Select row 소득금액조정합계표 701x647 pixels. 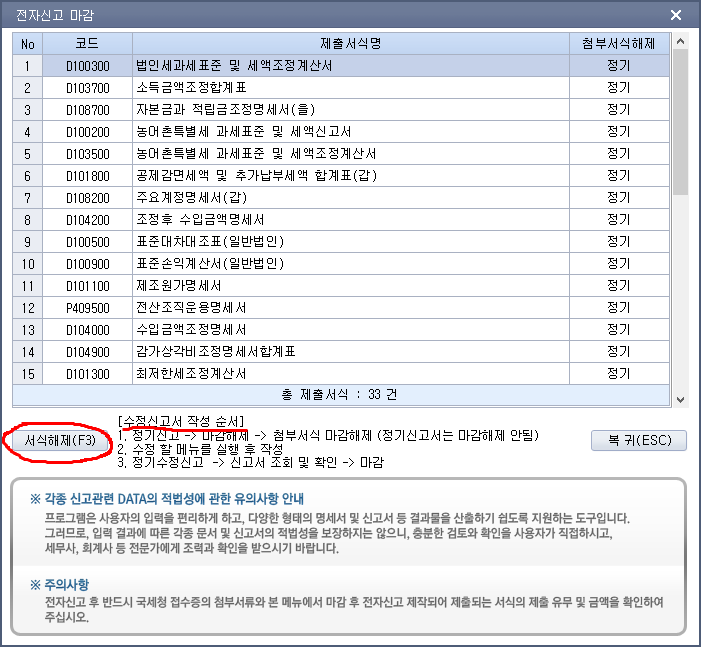tap(341, 88)
